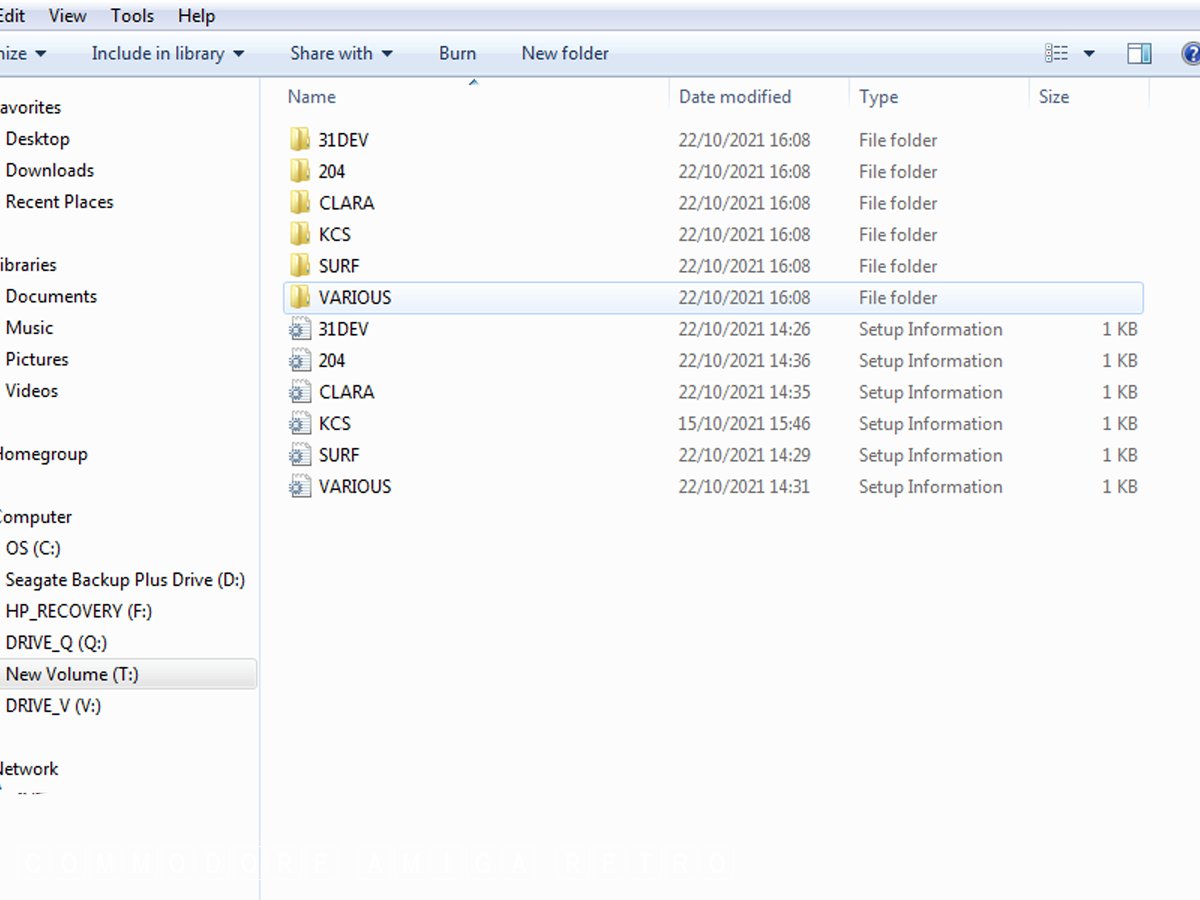Viewport: 1200px width, 900px height.
Task: Click the change view icon
Action: [x=1056, y=54]
